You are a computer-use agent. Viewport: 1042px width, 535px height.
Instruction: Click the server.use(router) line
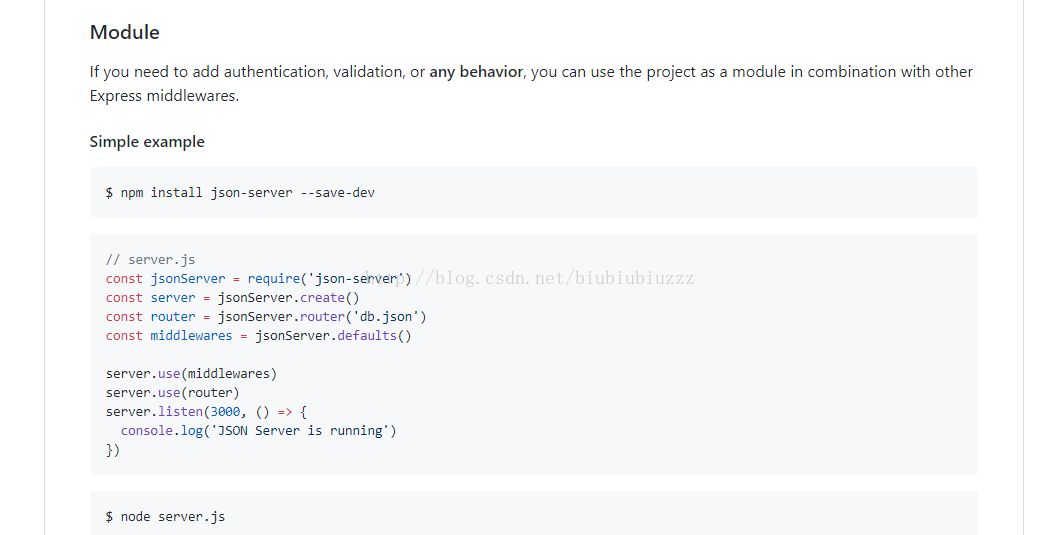point(172,392)
